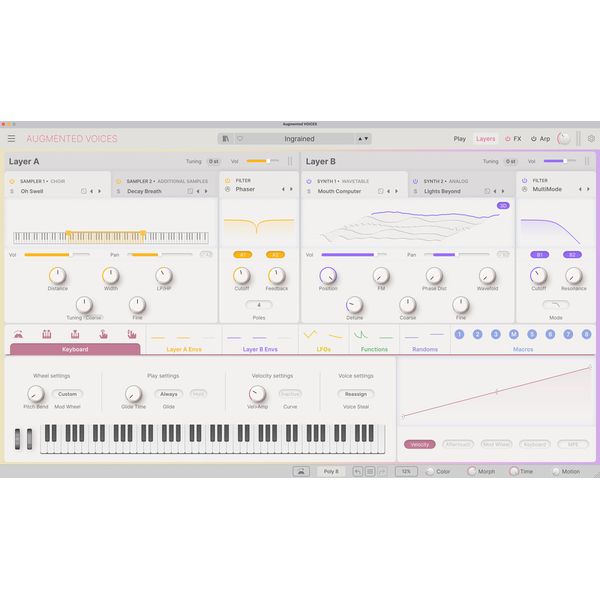This screenshot has width=600, height=600.
Task: Adjust Sampler 1 Pan slider
Action: (160, 254)
